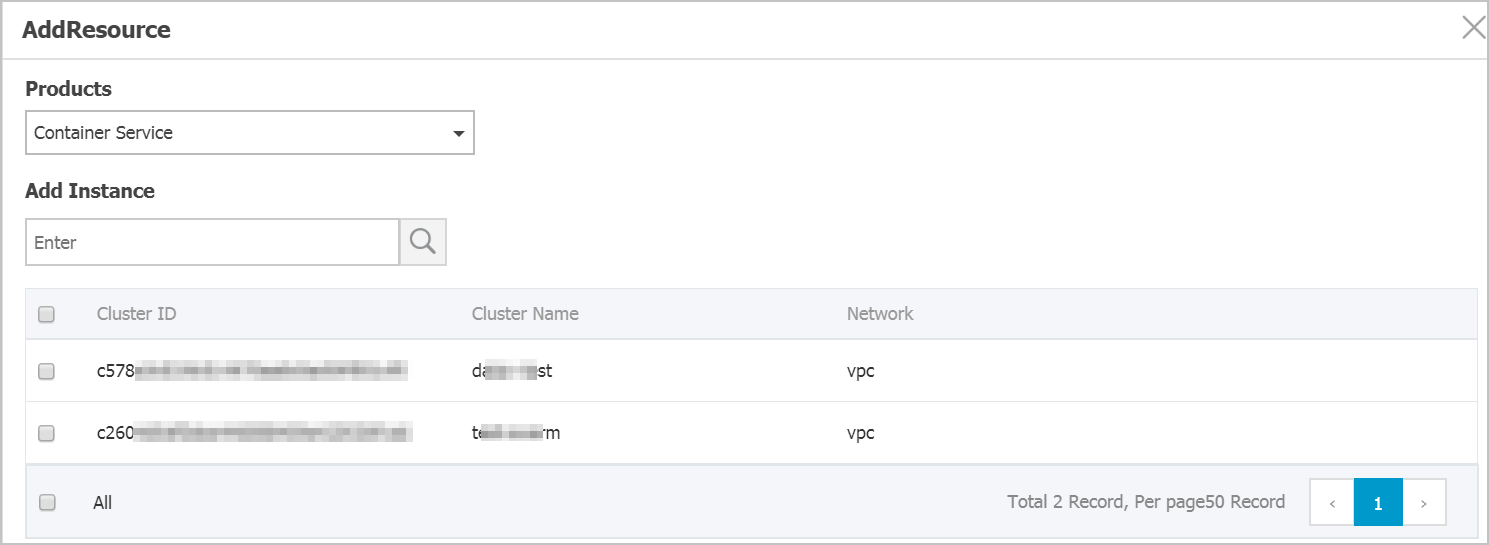Screen dimensions: 1489x545
Task: Select the c578 cluster ID cell
Action: pos(253,371)
